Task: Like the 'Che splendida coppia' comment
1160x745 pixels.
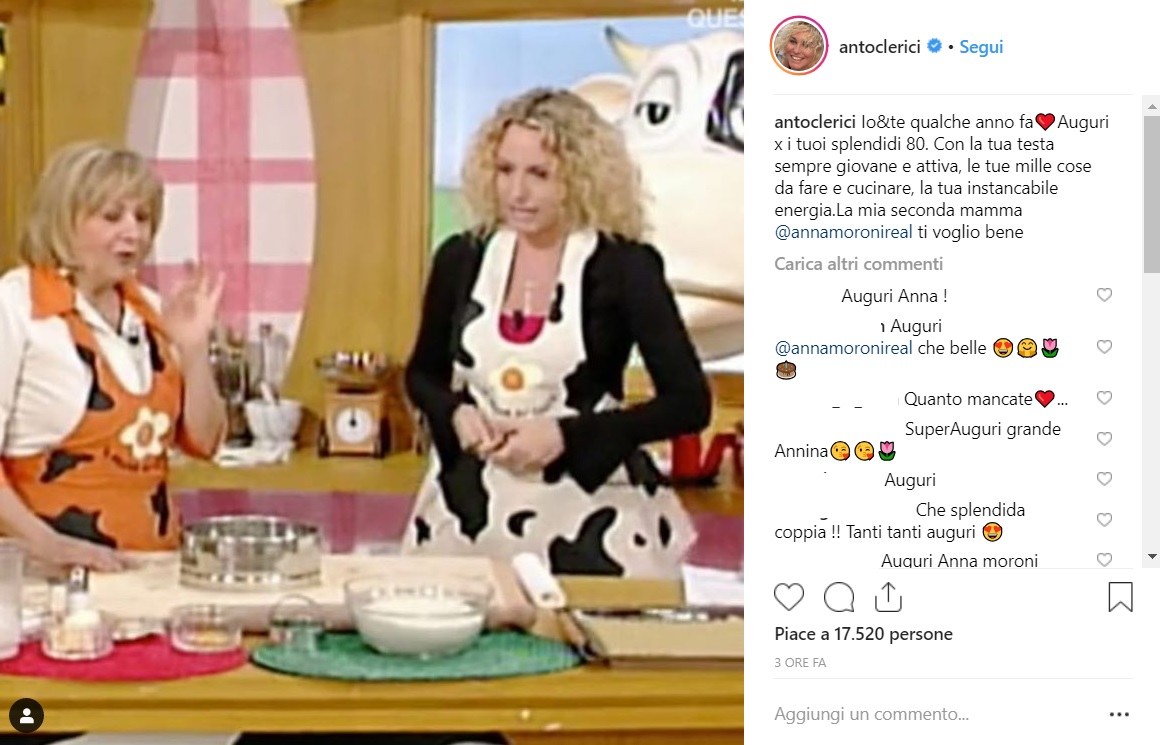Action: click(x=1104, y=520)
